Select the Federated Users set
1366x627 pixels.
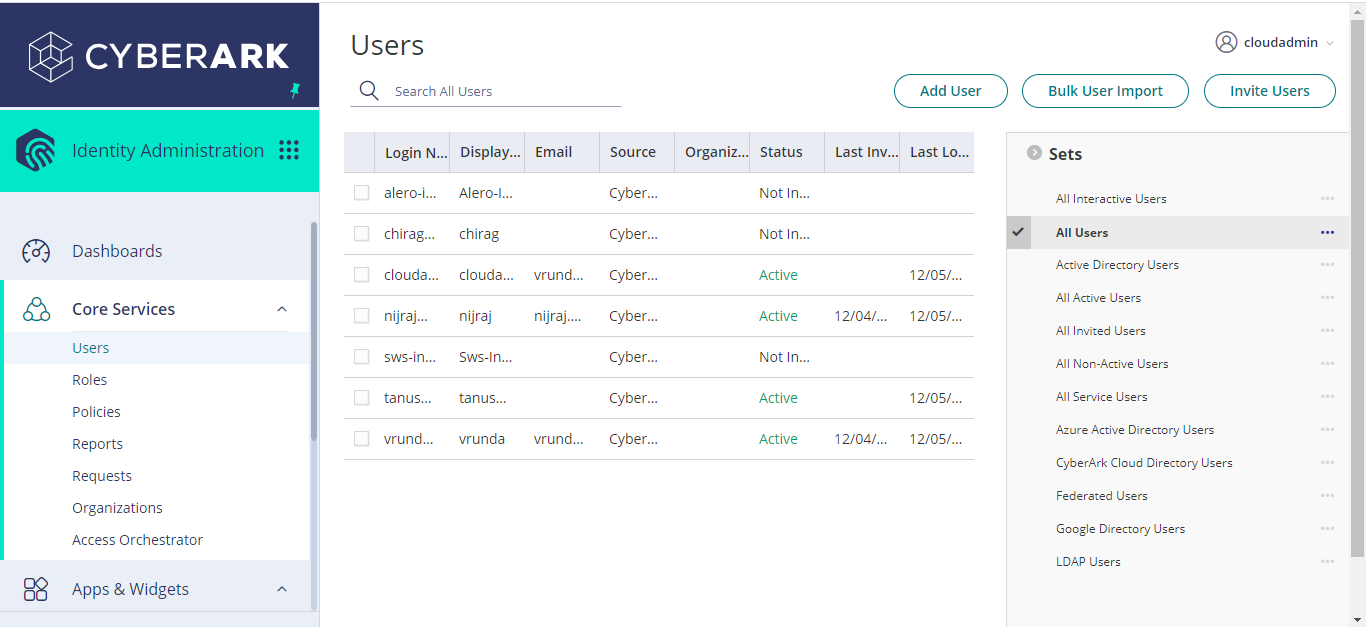click(x=1102, y=496)
